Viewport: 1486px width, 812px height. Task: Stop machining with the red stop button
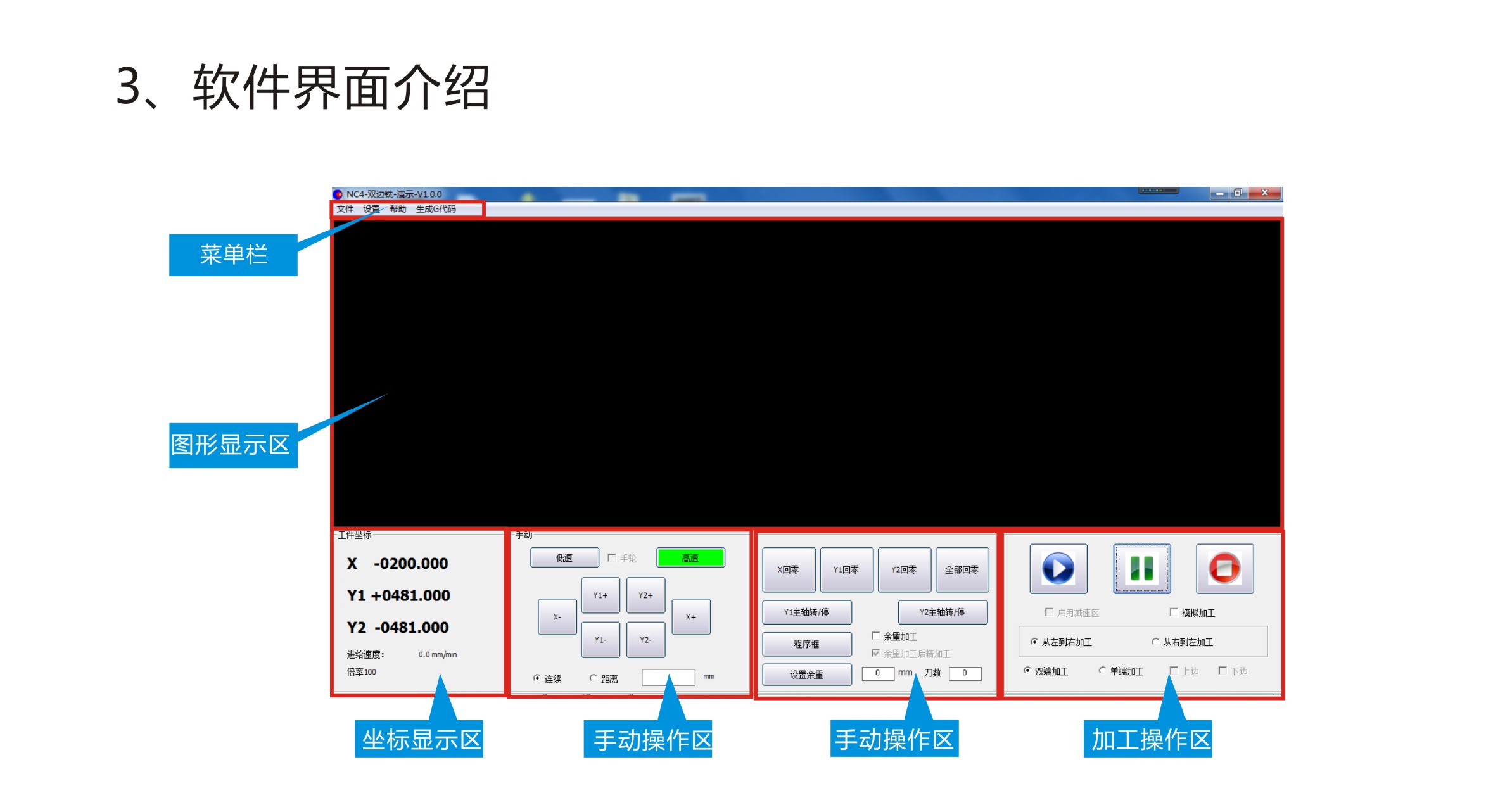[x=1224, y=568]
